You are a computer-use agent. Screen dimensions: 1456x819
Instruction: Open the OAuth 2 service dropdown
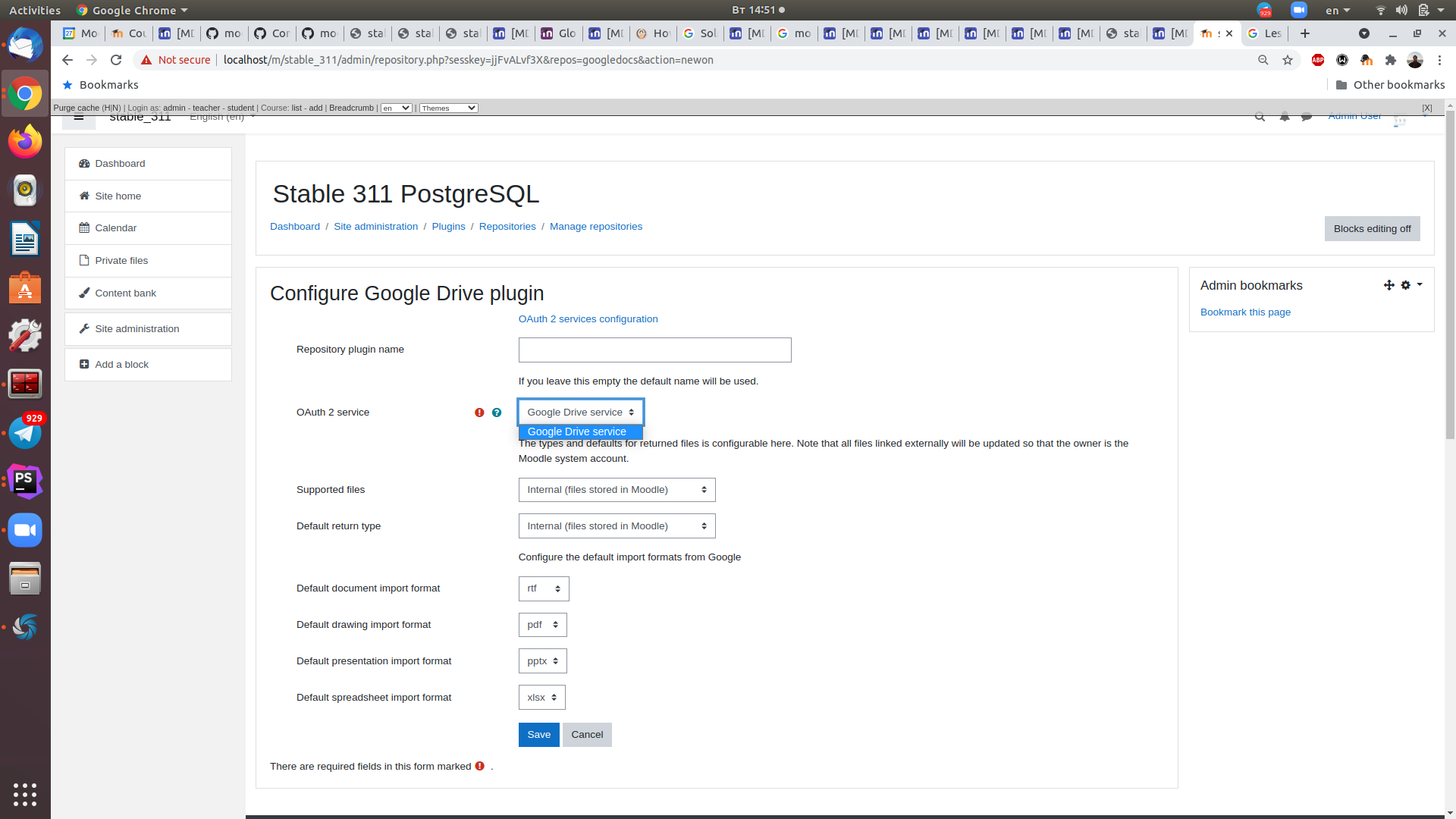[x=581, y=413]
